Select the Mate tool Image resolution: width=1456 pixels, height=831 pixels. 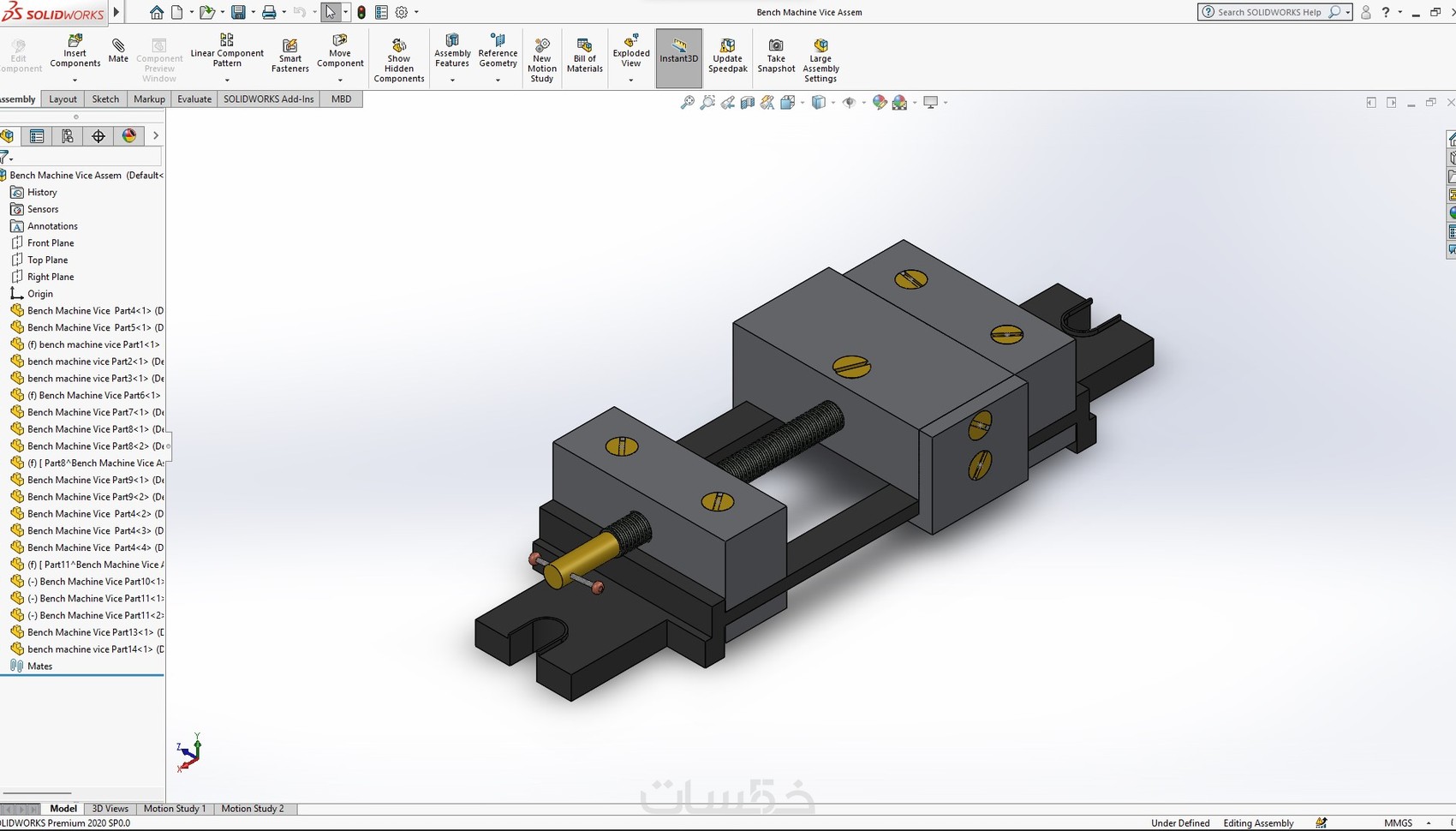click(x=118, y=51)
